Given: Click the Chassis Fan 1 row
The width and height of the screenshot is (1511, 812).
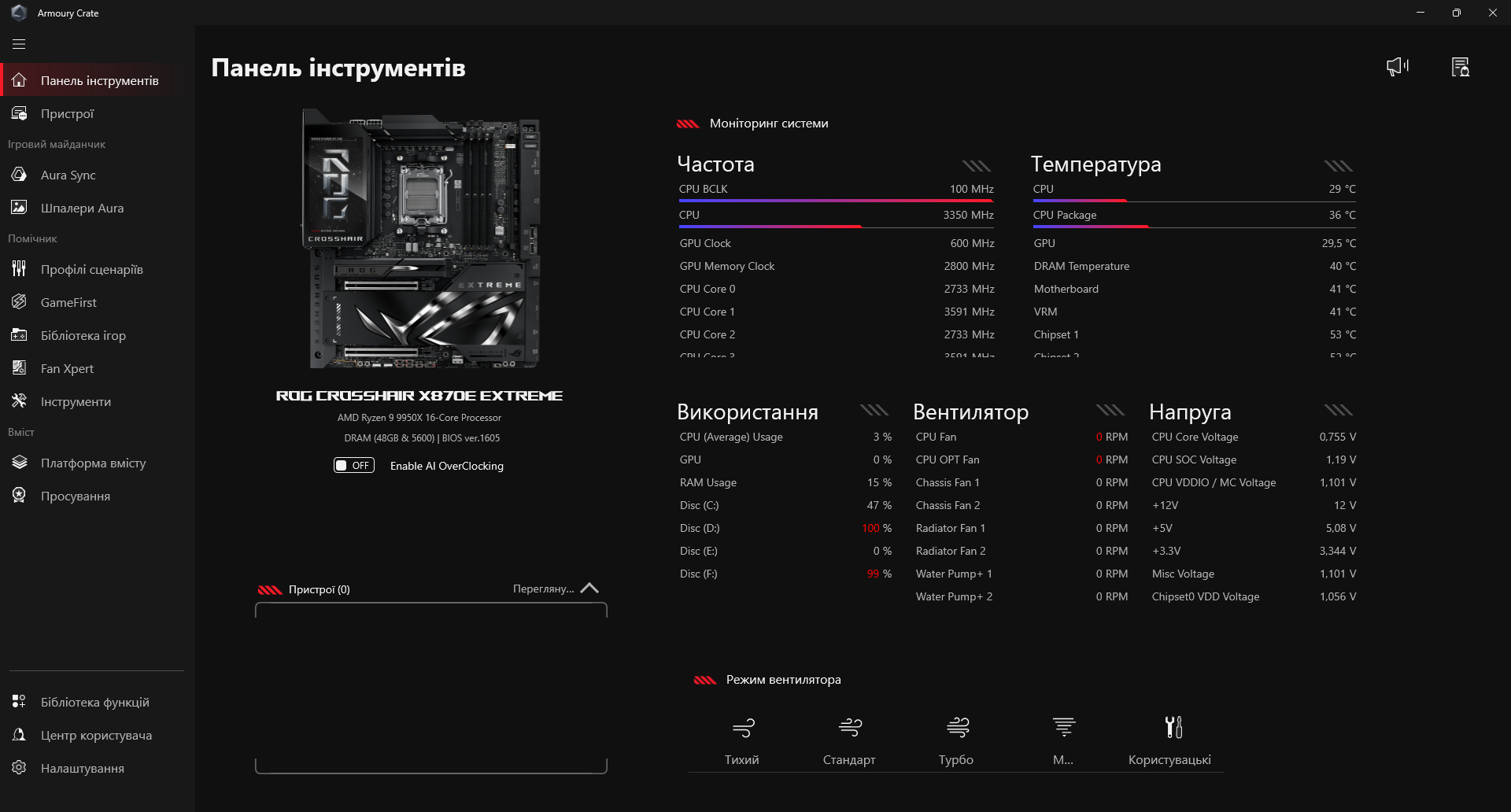Looking at the screenshot, I should [x=1021, y=482].
